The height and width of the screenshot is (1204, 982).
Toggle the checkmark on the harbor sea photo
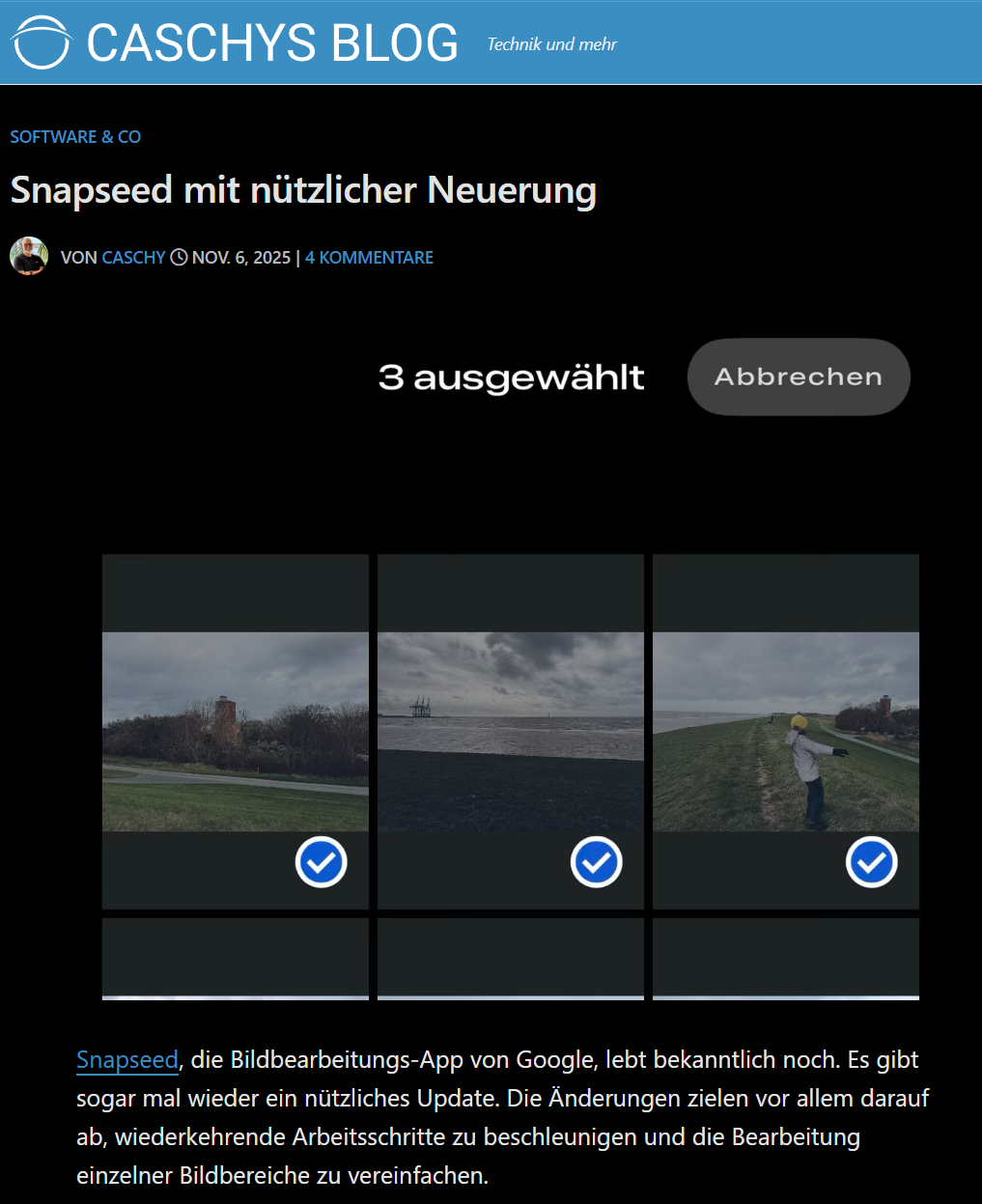[x=596, y=862]
